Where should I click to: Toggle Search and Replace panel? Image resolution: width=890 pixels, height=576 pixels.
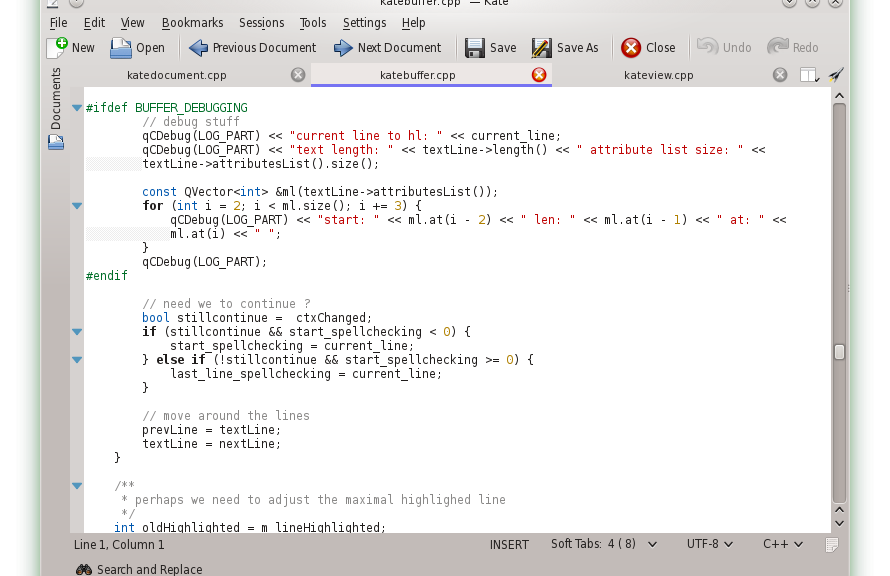(139, 569)
